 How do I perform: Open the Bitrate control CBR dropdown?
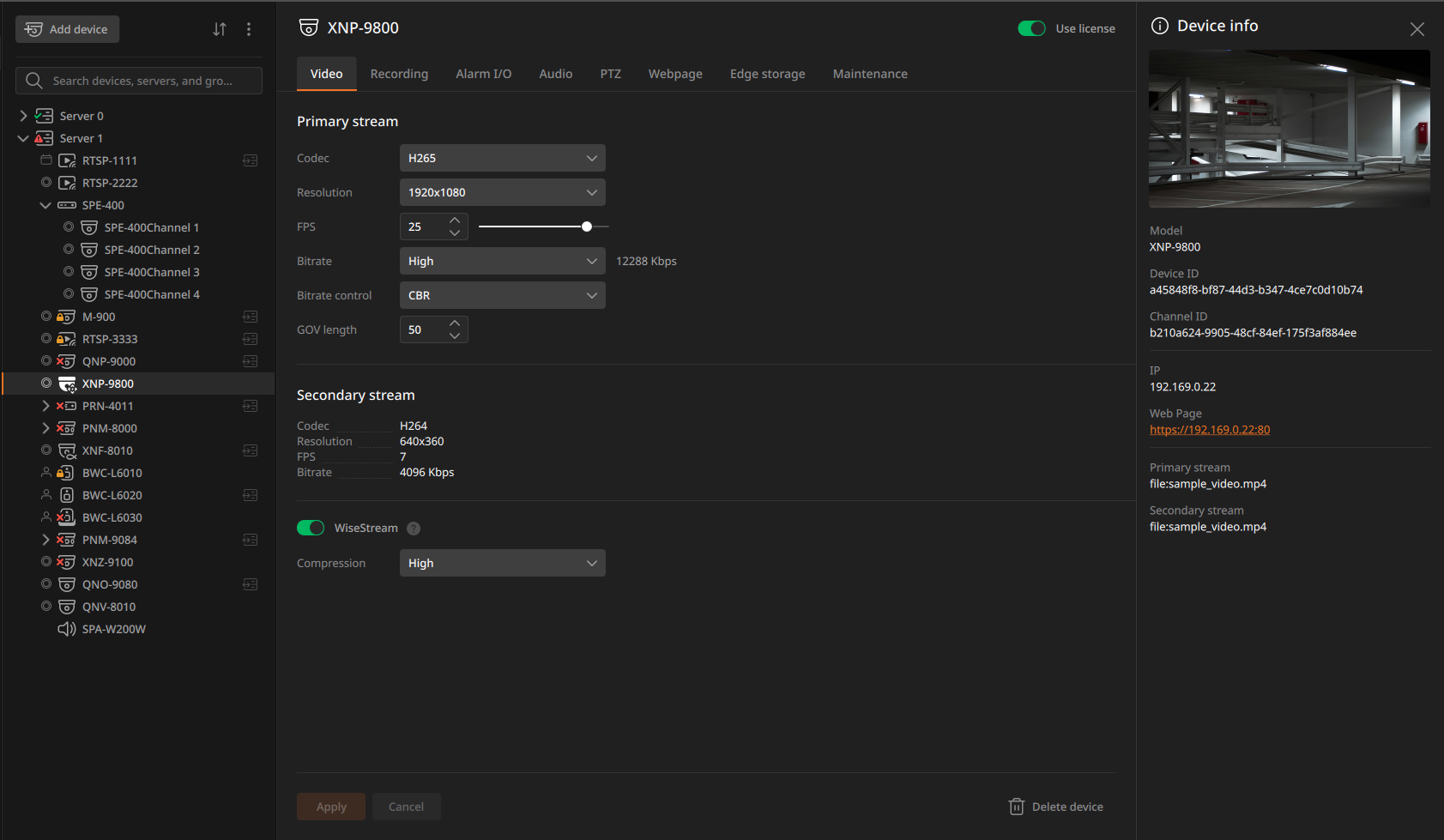click(x=503, y=295)
